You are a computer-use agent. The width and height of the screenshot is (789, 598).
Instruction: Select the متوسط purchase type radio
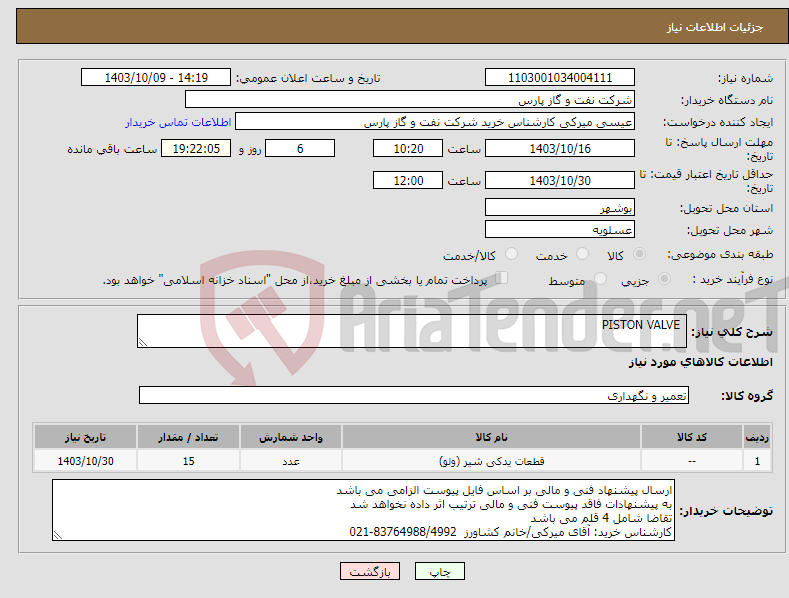click(600, 278)
